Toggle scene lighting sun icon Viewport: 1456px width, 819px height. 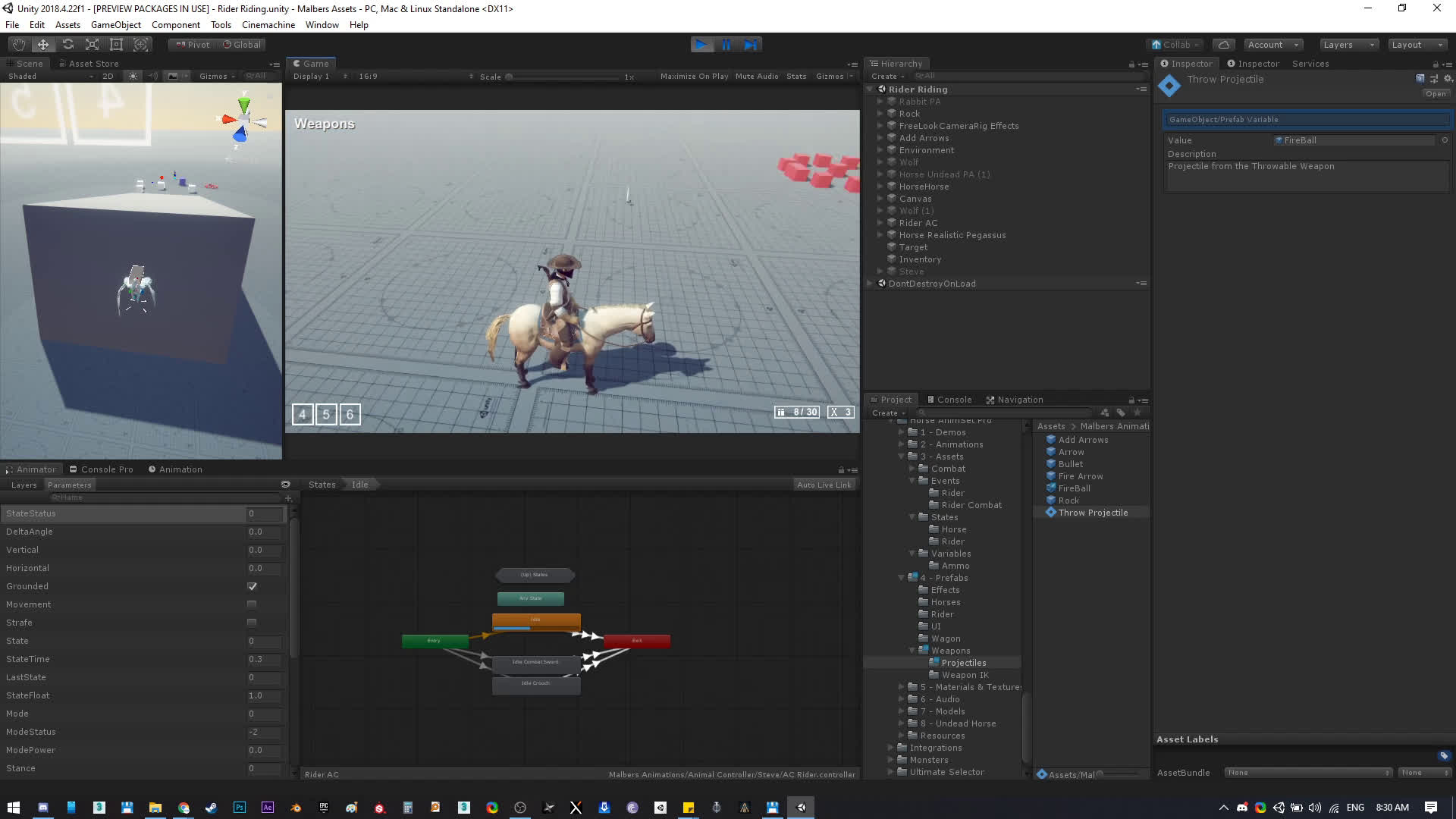click(x=133, y=76)
